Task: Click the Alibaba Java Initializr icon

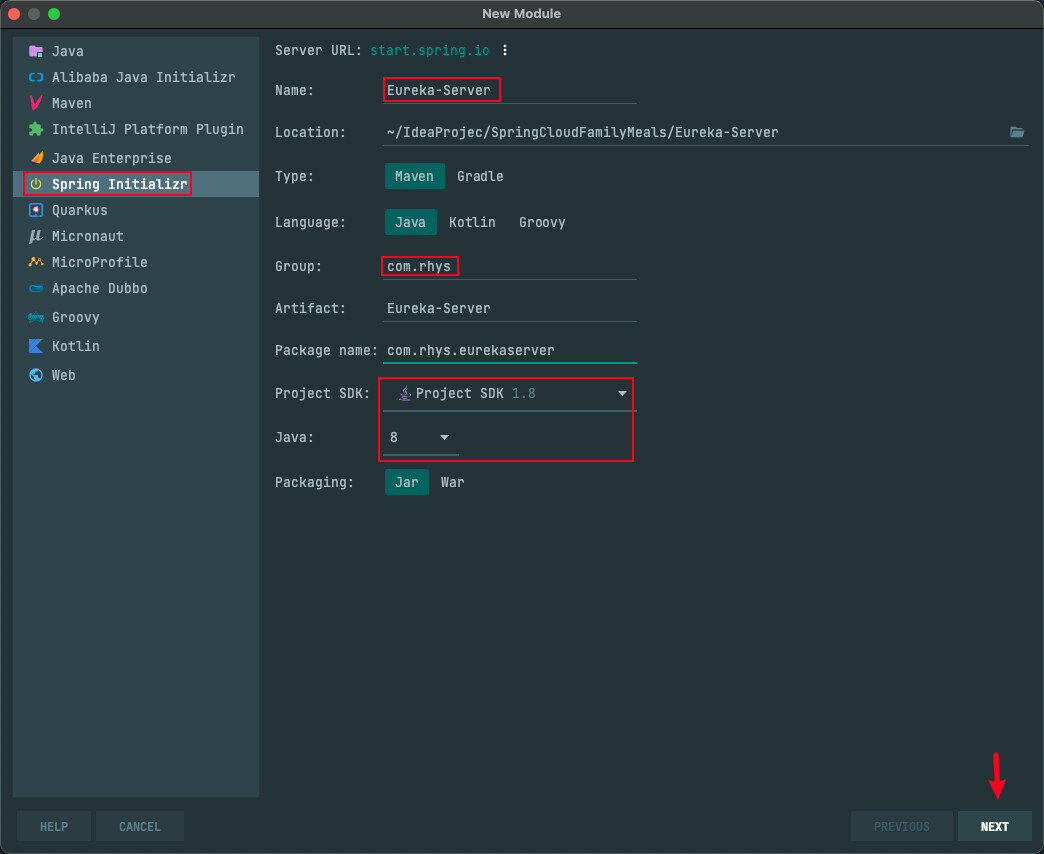Action: (x=36, y=77)
